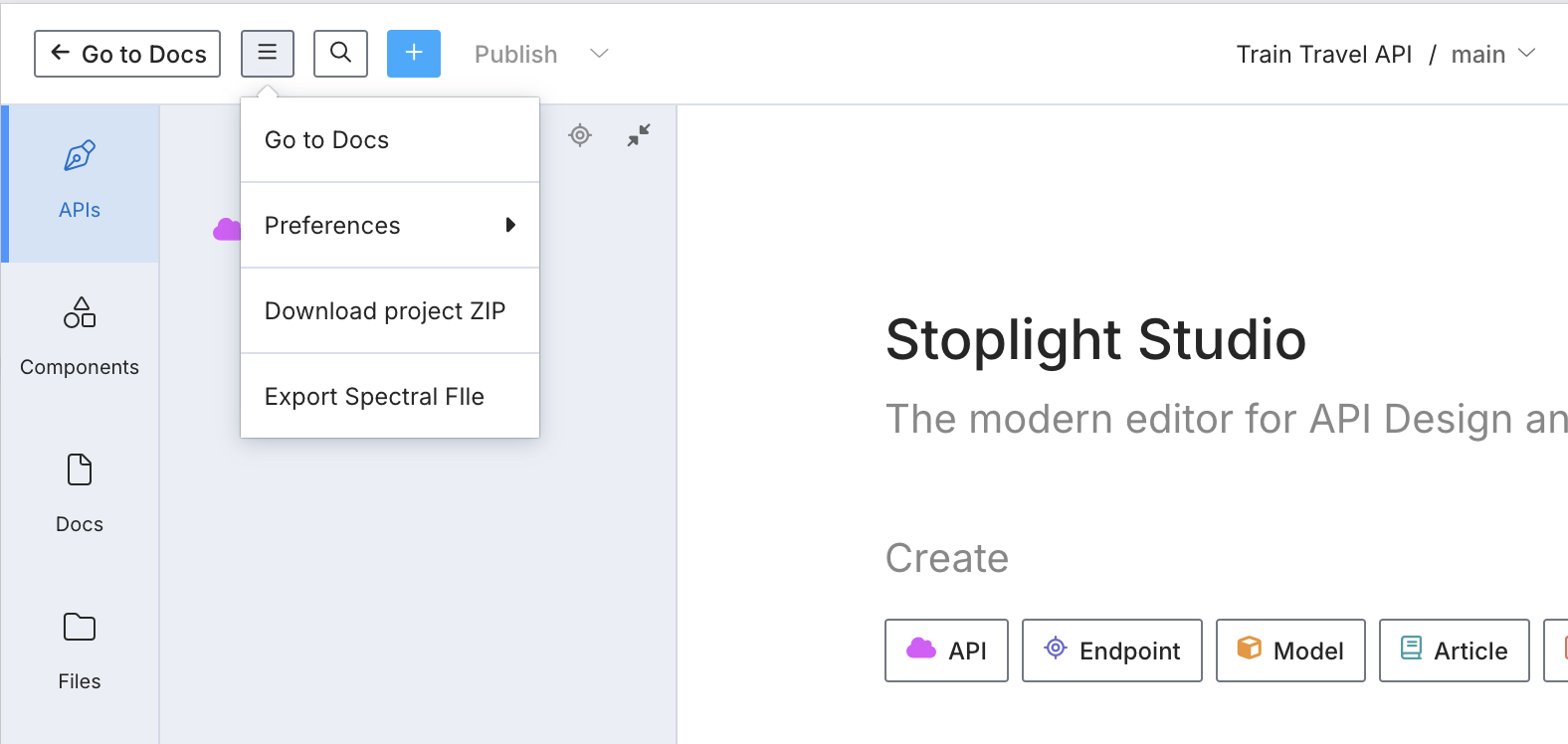Click the locate target icon in panel
This screenshot has width=1568, height=744.
[580, 135]
